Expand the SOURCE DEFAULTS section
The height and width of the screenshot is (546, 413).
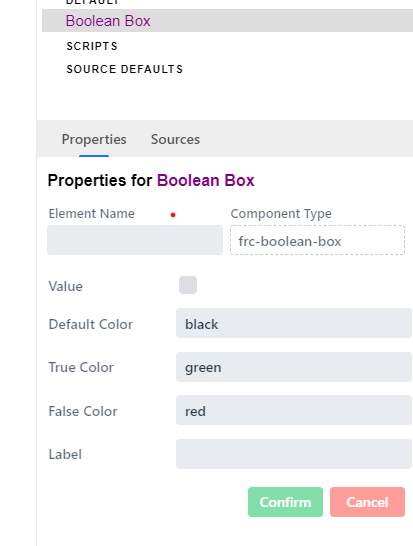point(125,69)
